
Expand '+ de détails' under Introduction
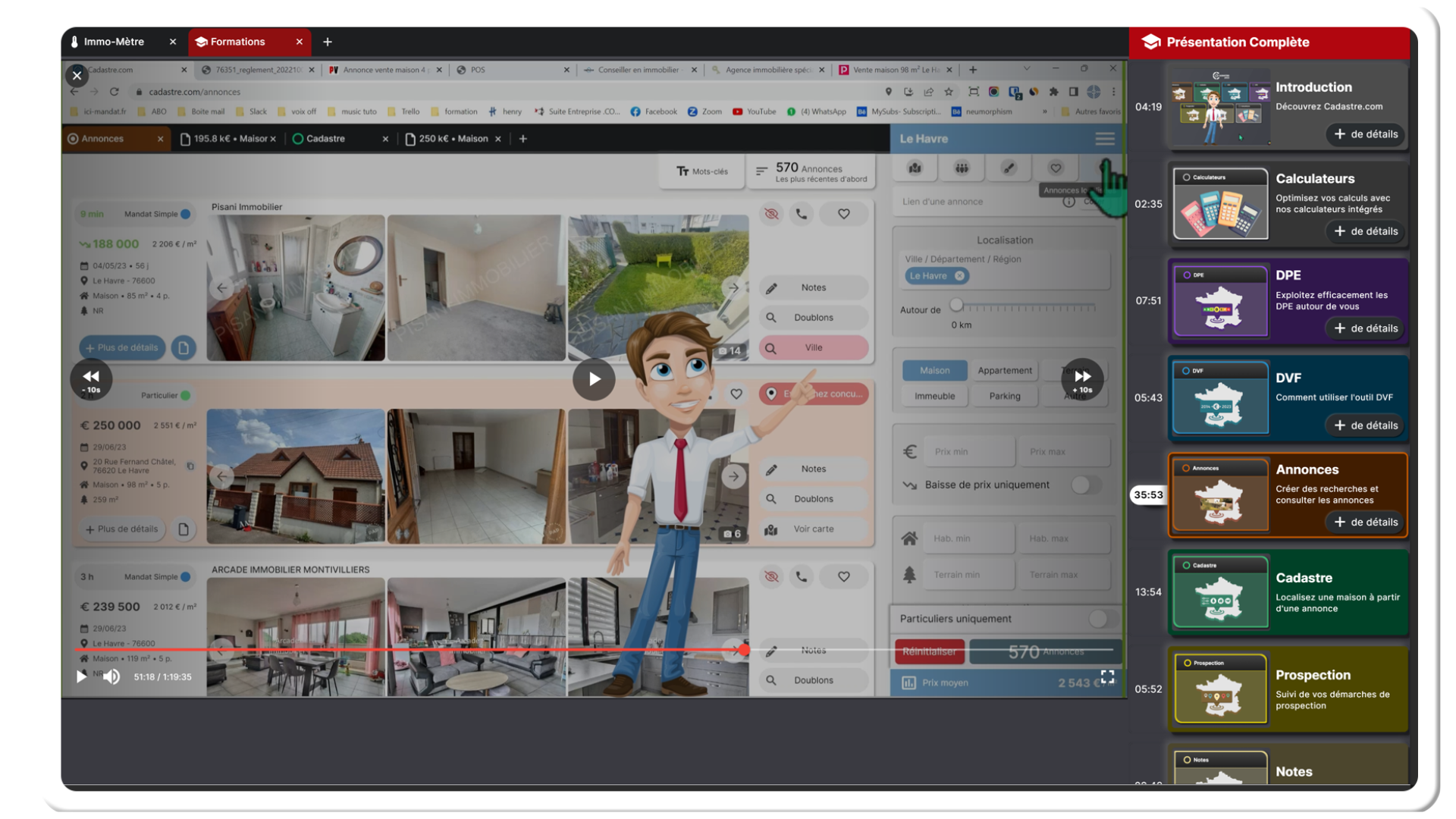tap(1365, 134)
